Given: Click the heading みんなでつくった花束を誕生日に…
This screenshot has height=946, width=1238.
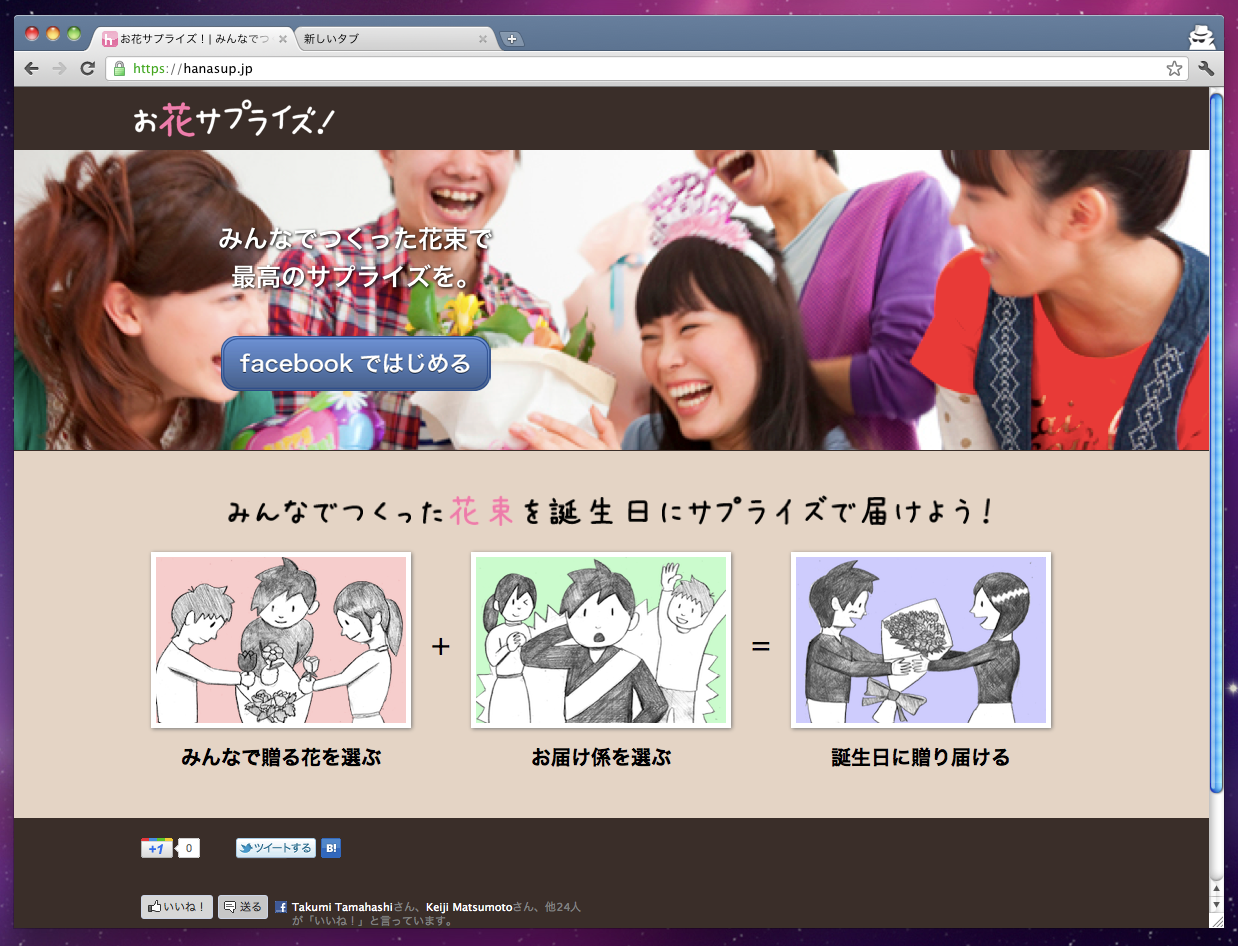Looking at the screenshot, I should 610,512.
